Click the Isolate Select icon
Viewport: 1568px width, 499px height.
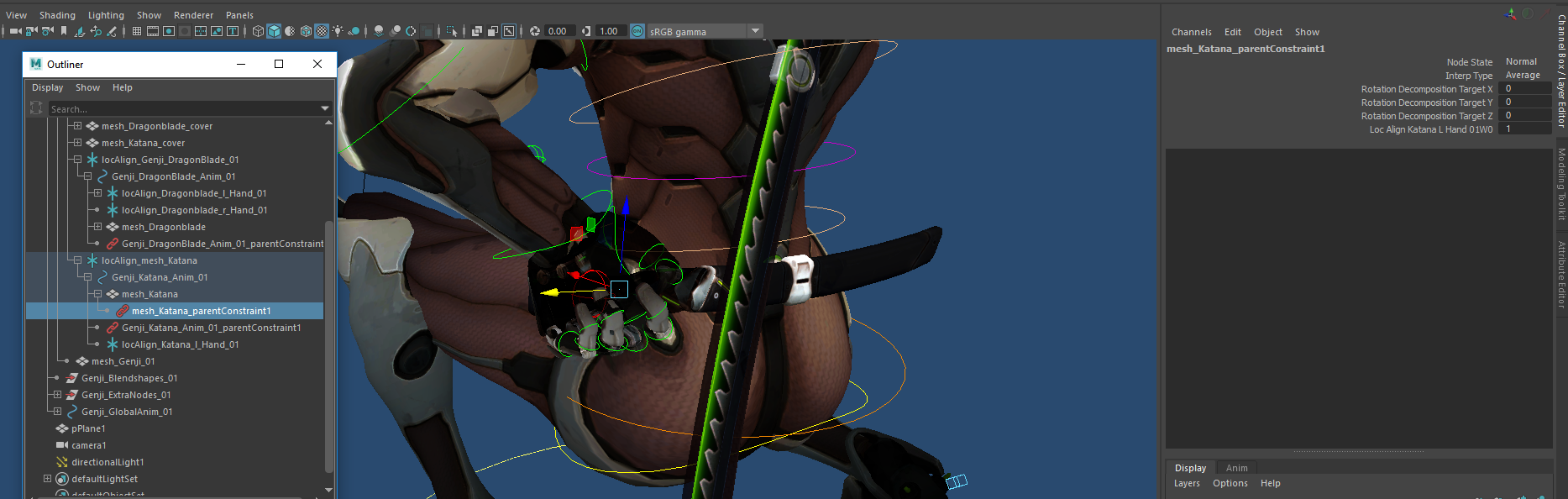[x=452, y=31]
